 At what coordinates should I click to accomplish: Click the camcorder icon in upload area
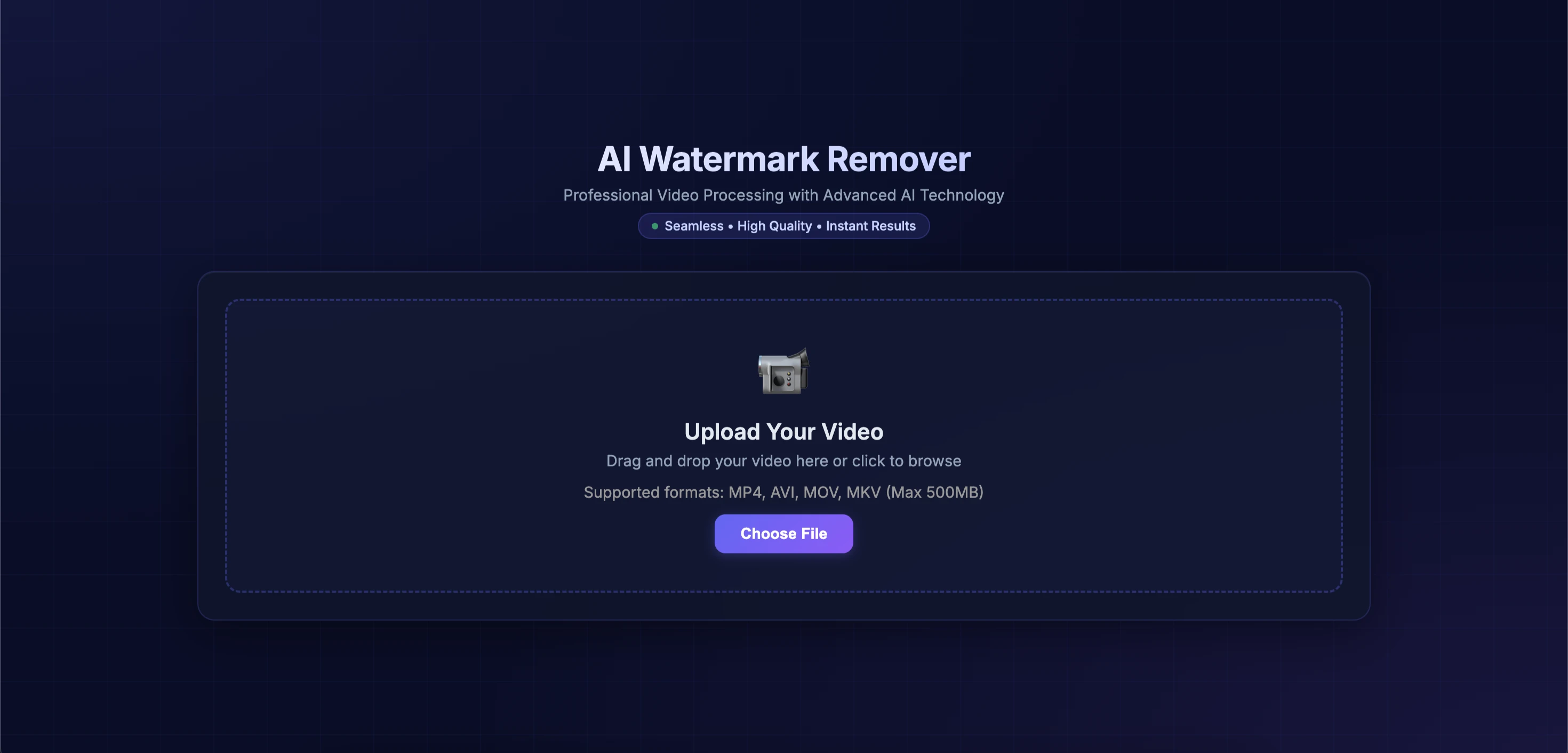783,371
